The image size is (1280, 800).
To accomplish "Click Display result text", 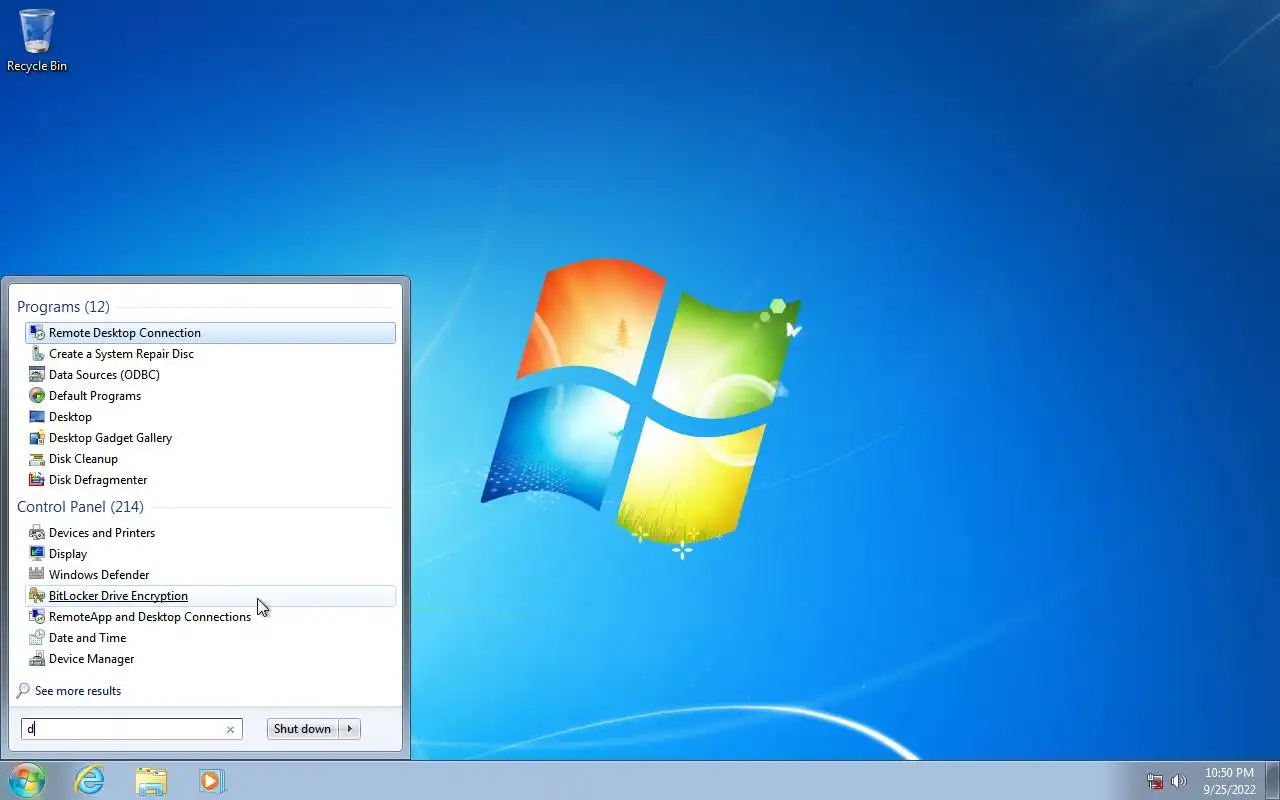I will [x=68, y=554].
